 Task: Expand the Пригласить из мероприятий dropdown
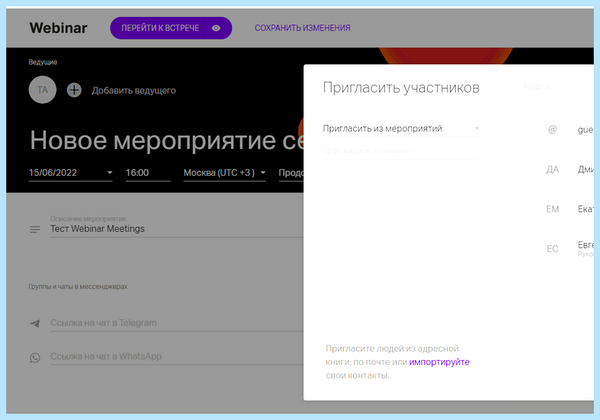[x=401, y=129]
